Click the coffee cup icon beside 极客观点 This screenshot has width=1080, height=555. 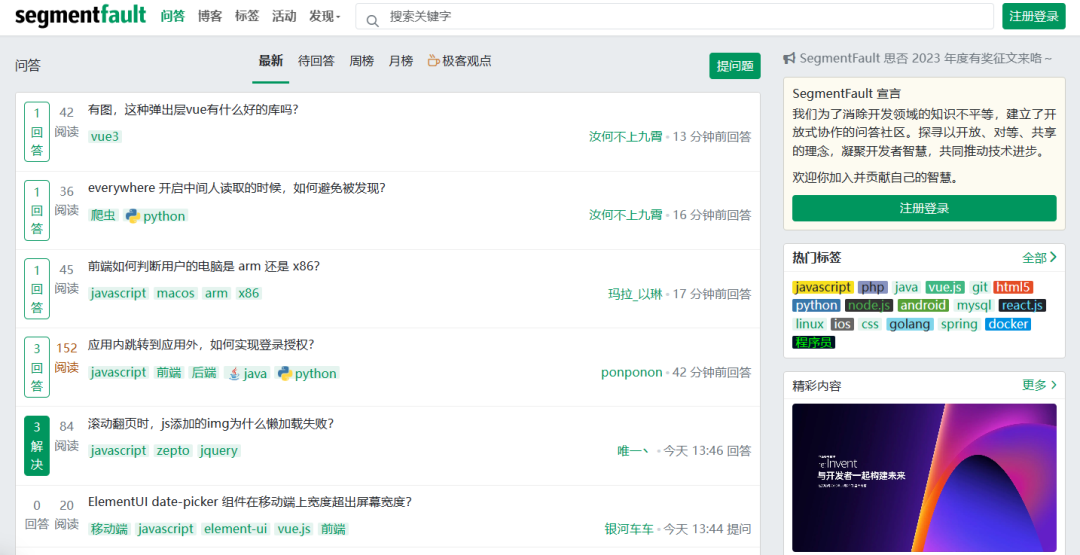[434, 61]
